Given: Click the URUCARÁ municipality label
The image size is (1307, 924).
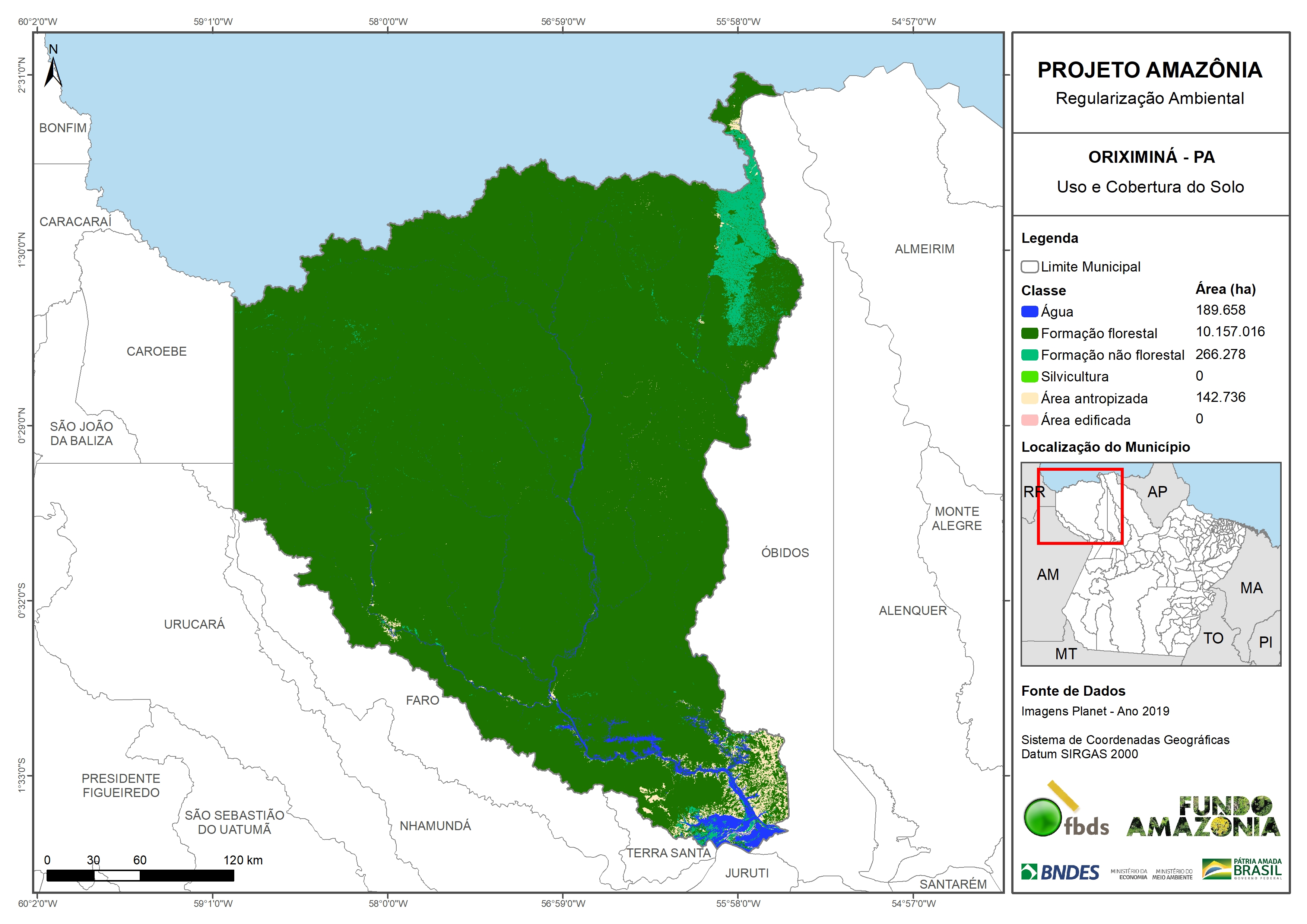Looking at the screenshot, I should pyautogui.click(x=194, y=624).
